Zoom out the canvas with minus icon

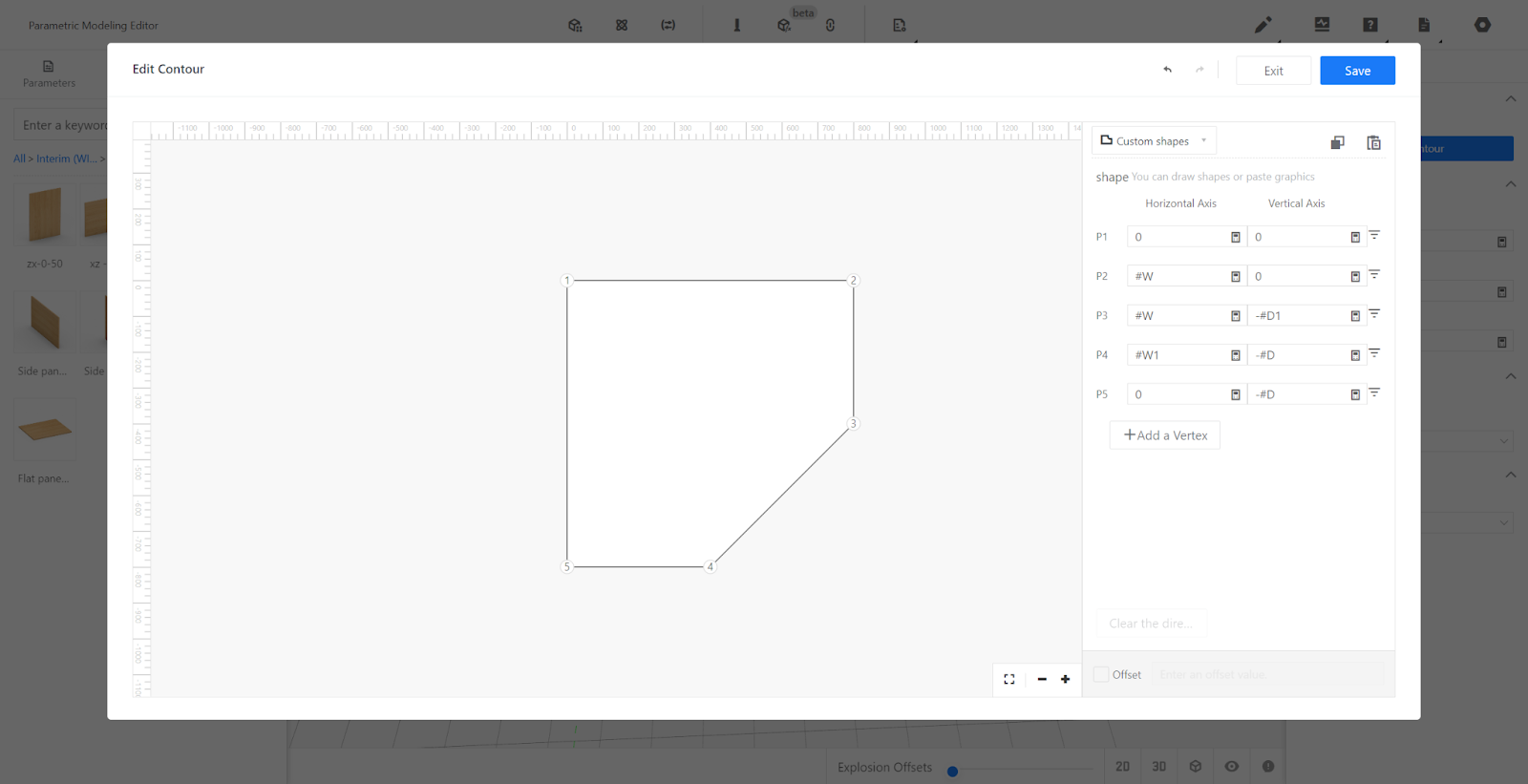point(1042,679)
